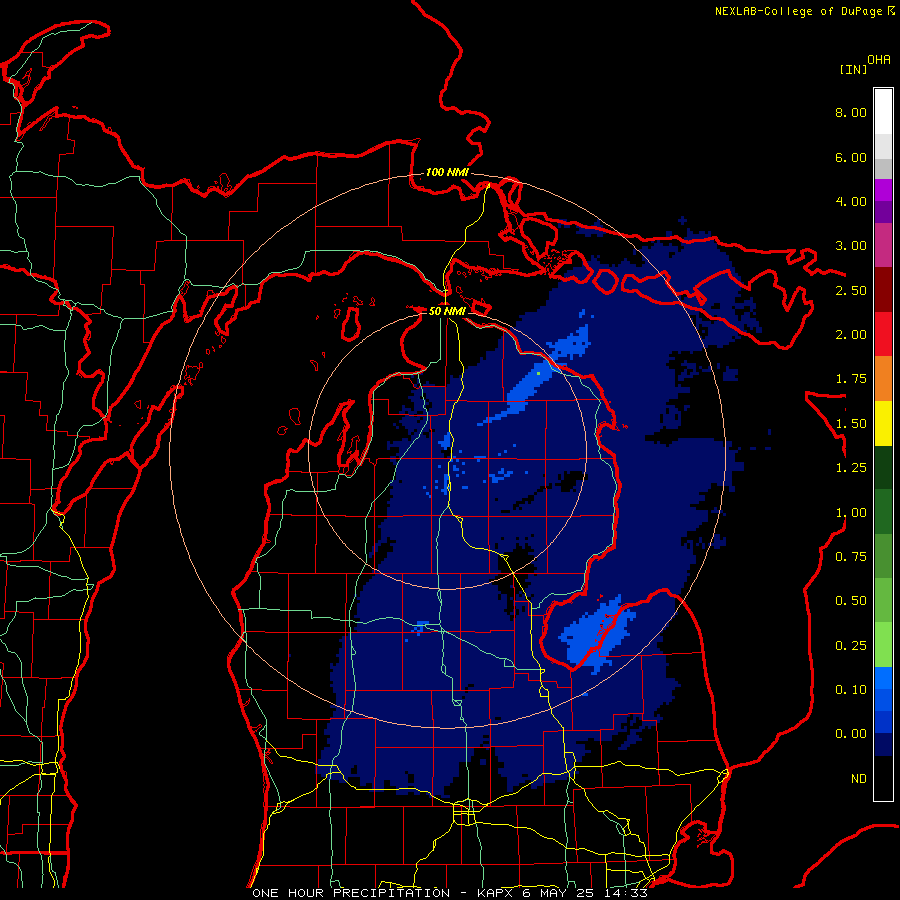The image size is (900, 900).
Task: Click the 0.00 legend value
Action: pos(851,734)
